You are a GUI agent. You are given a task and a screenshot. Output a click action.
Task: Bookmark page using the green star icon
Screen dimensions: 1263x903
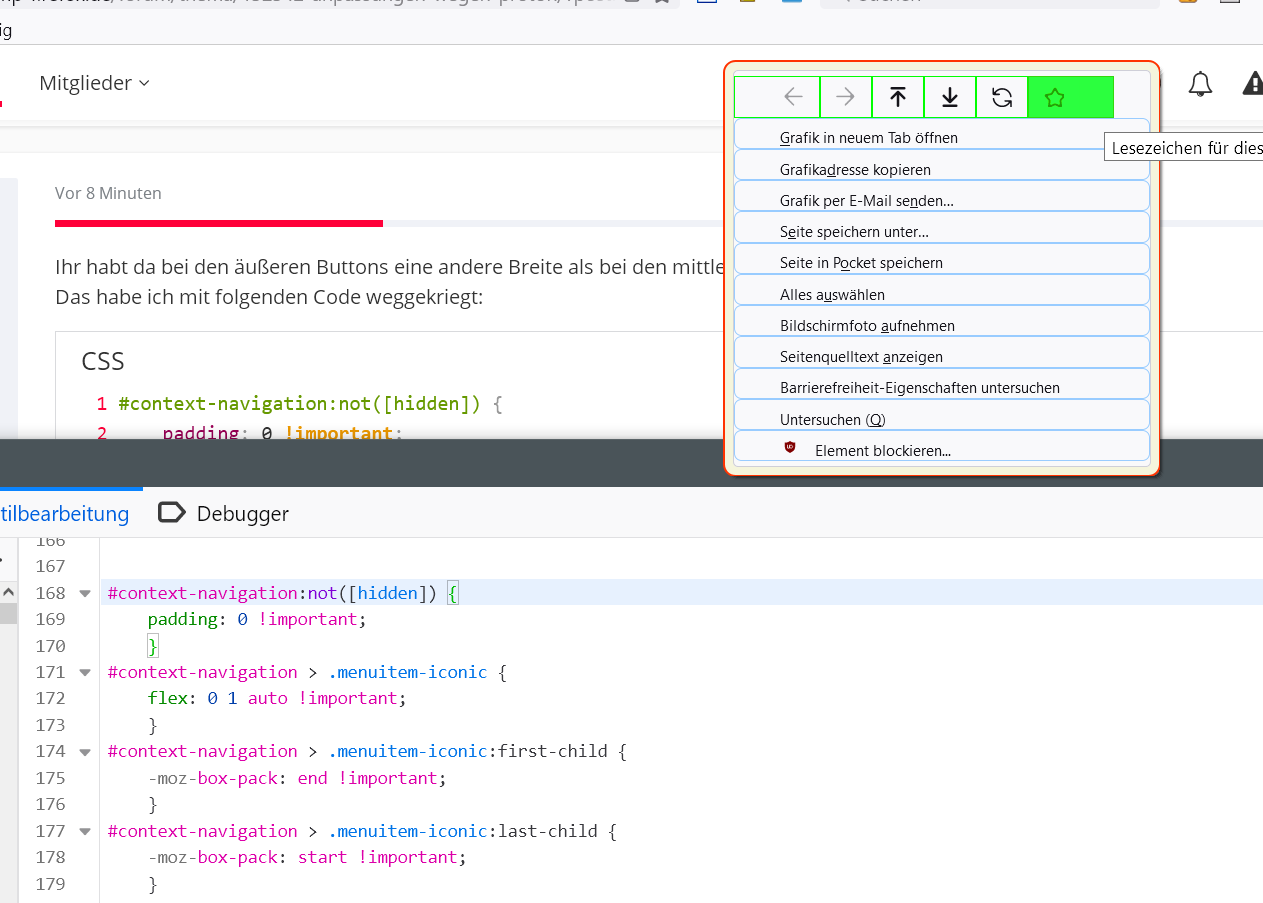coord(1054,97)
